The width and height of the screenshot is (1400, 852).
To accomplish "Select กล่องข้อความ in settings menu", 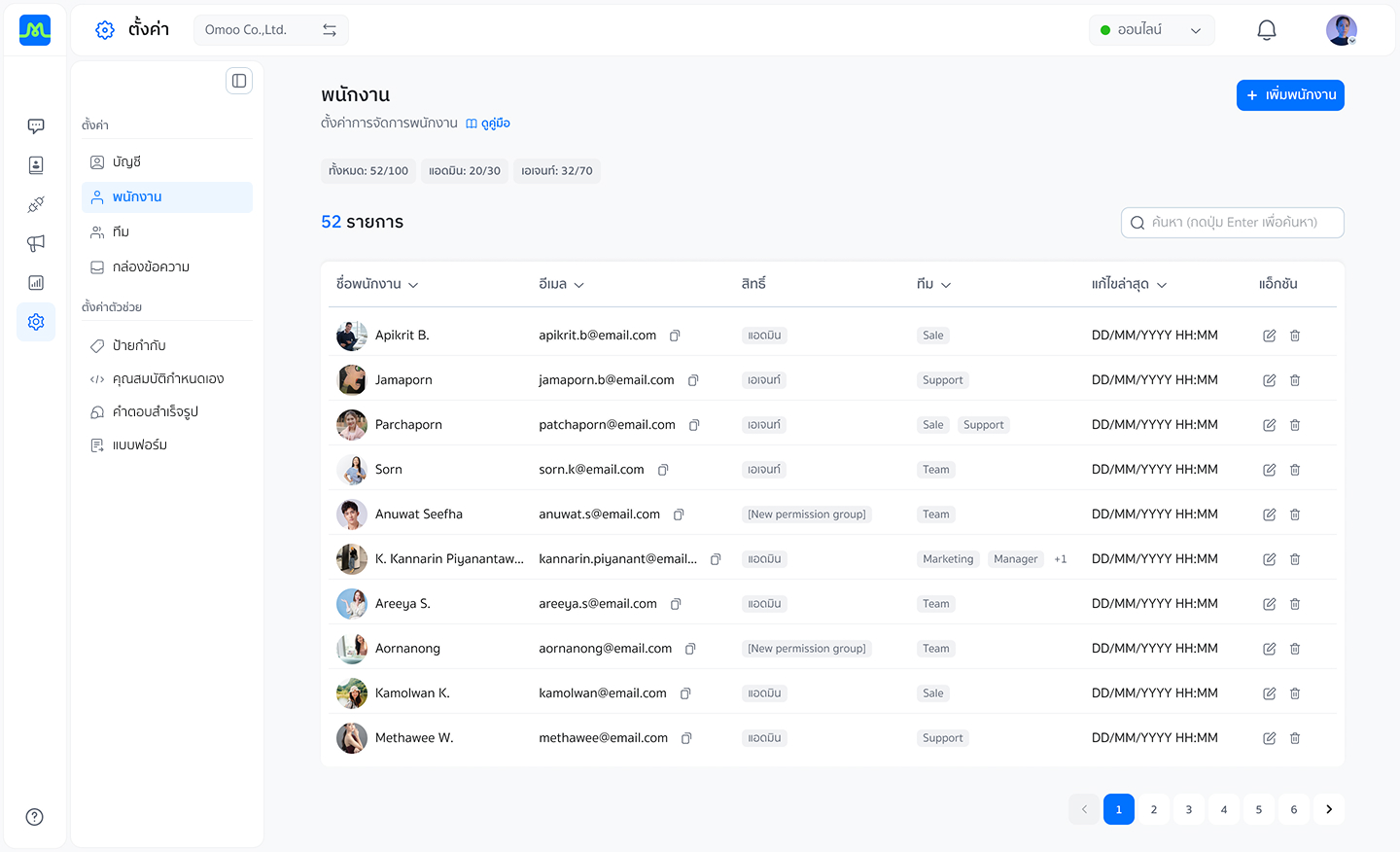I will (x=167, y=267).
